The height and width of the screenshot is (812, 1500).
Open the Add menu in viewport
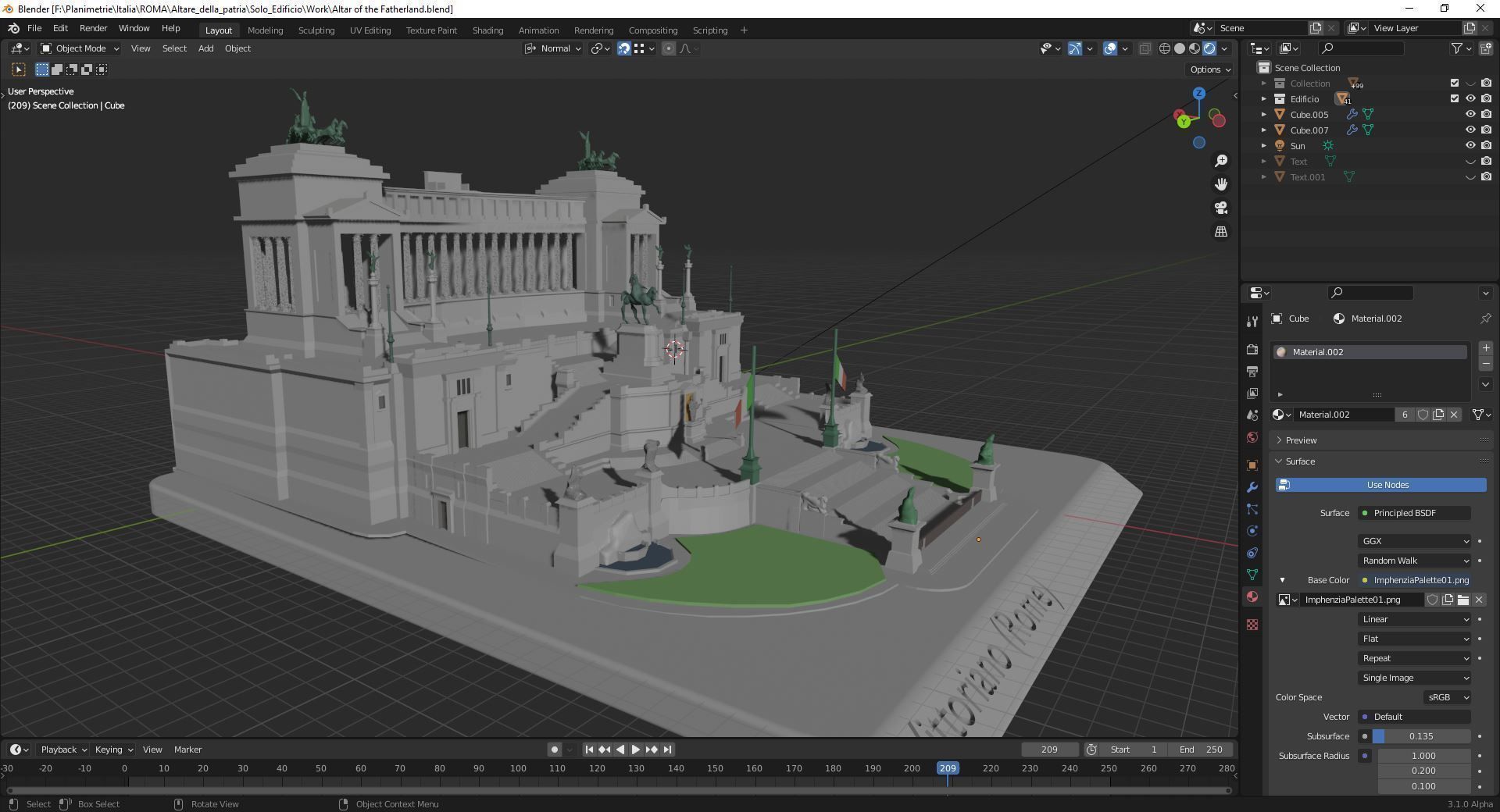point(205,48)
